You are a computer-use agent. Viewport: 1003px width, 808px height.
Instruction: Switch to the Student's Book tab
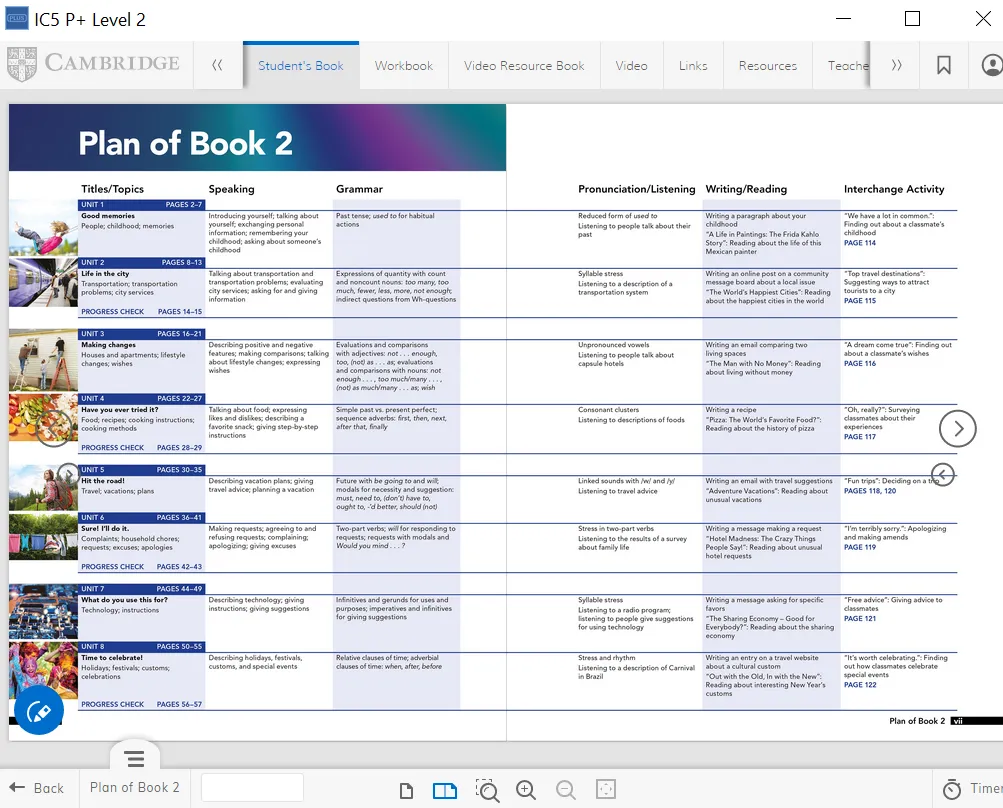pyautogui.click(x=301, y=66)
